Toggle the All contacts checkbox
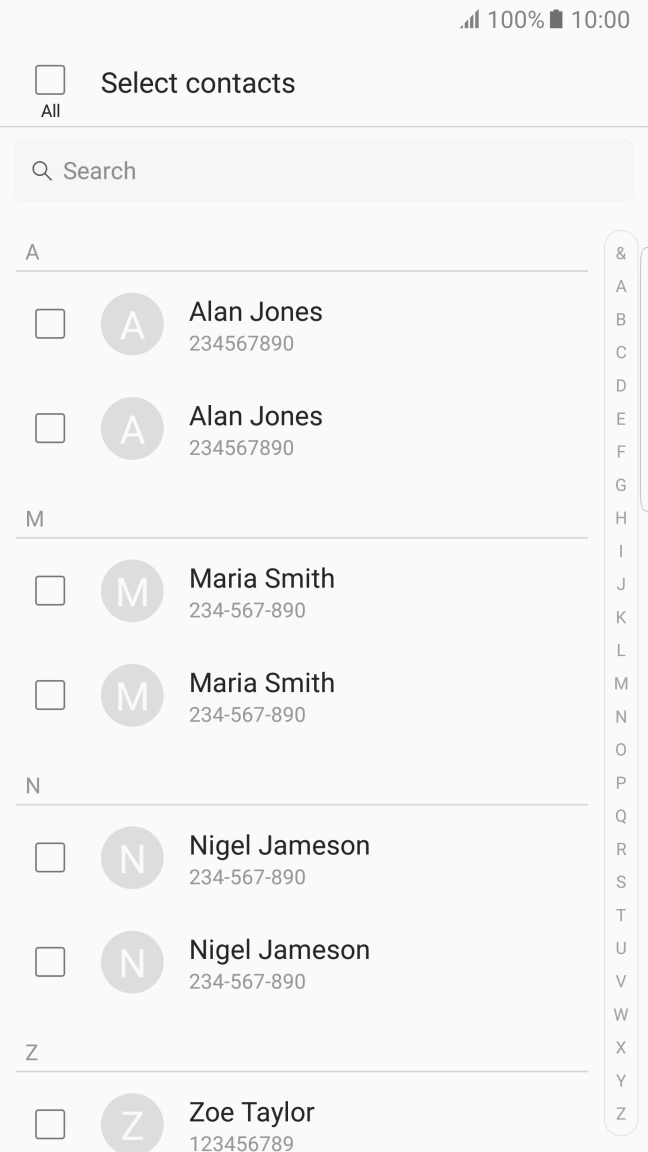Screen dimensions: 648x1152 click(50, 80)
